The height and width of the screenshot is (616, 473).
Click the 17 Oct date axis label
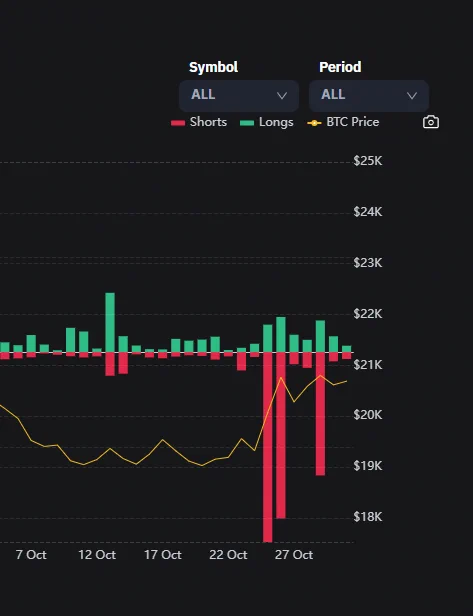click(x=163, y=555)
